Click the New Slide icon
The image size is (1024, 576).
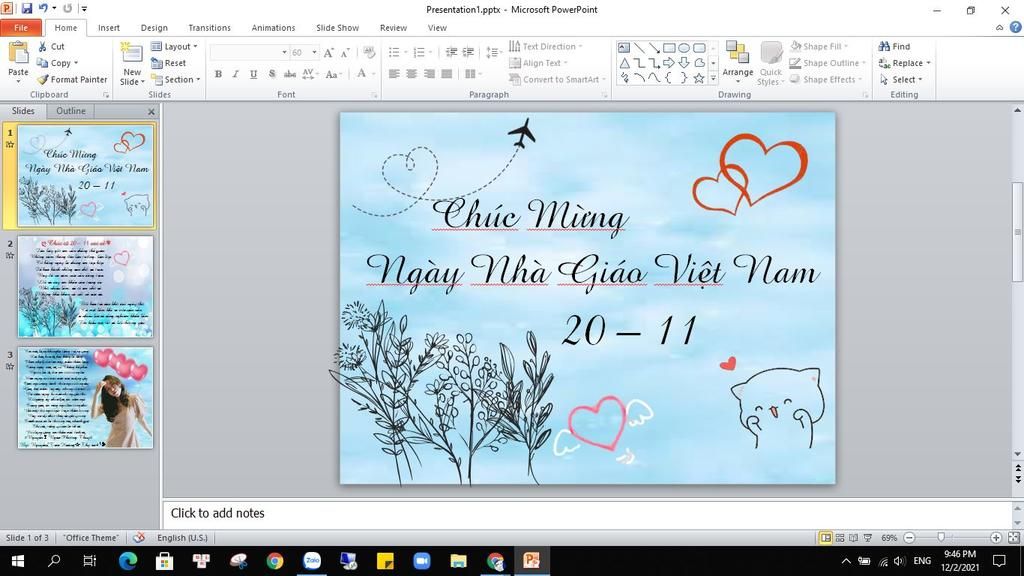pyautogui.click(x=131, y=54)
